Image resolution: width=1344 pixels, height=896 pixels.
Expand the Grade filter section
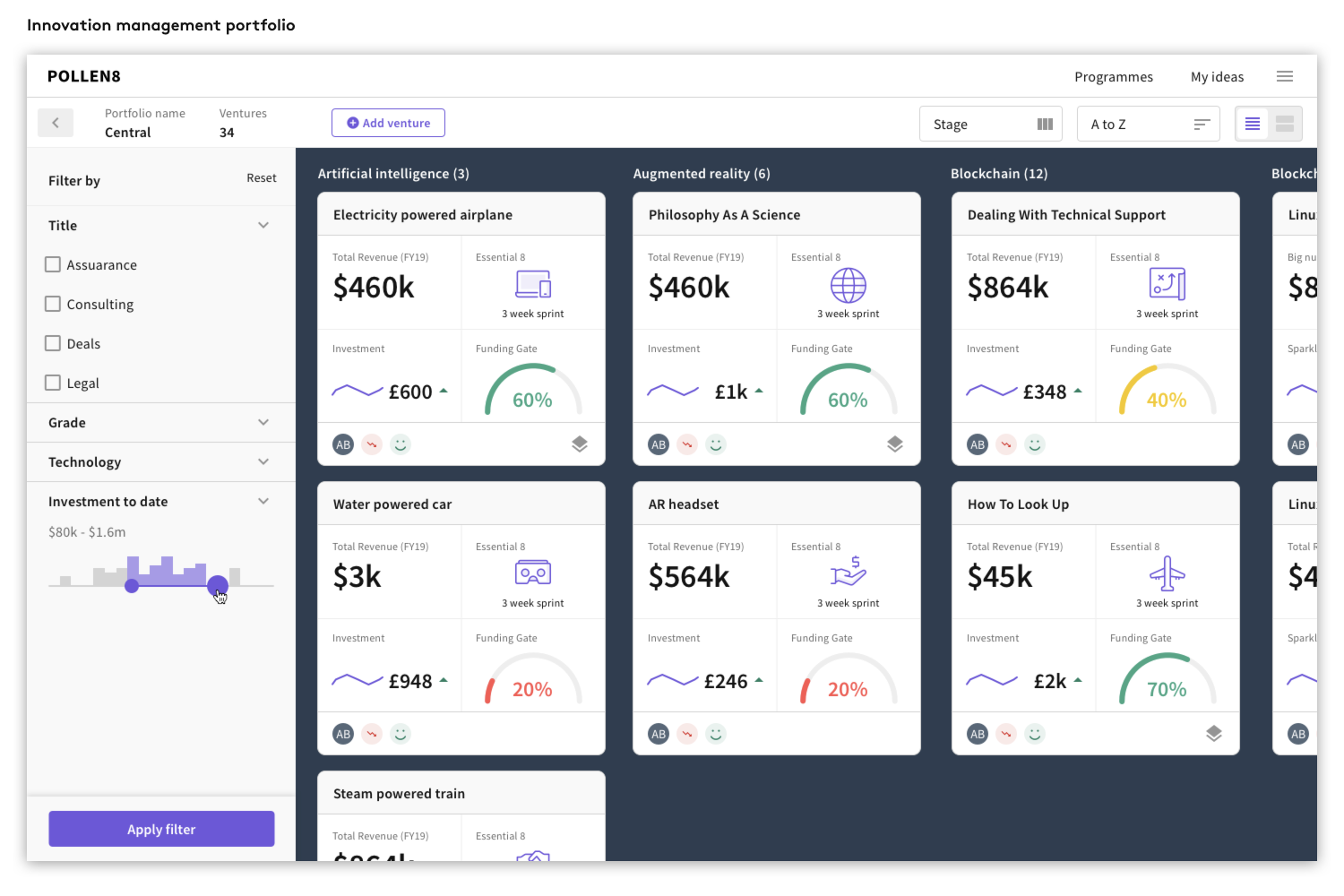click(263, 422)
